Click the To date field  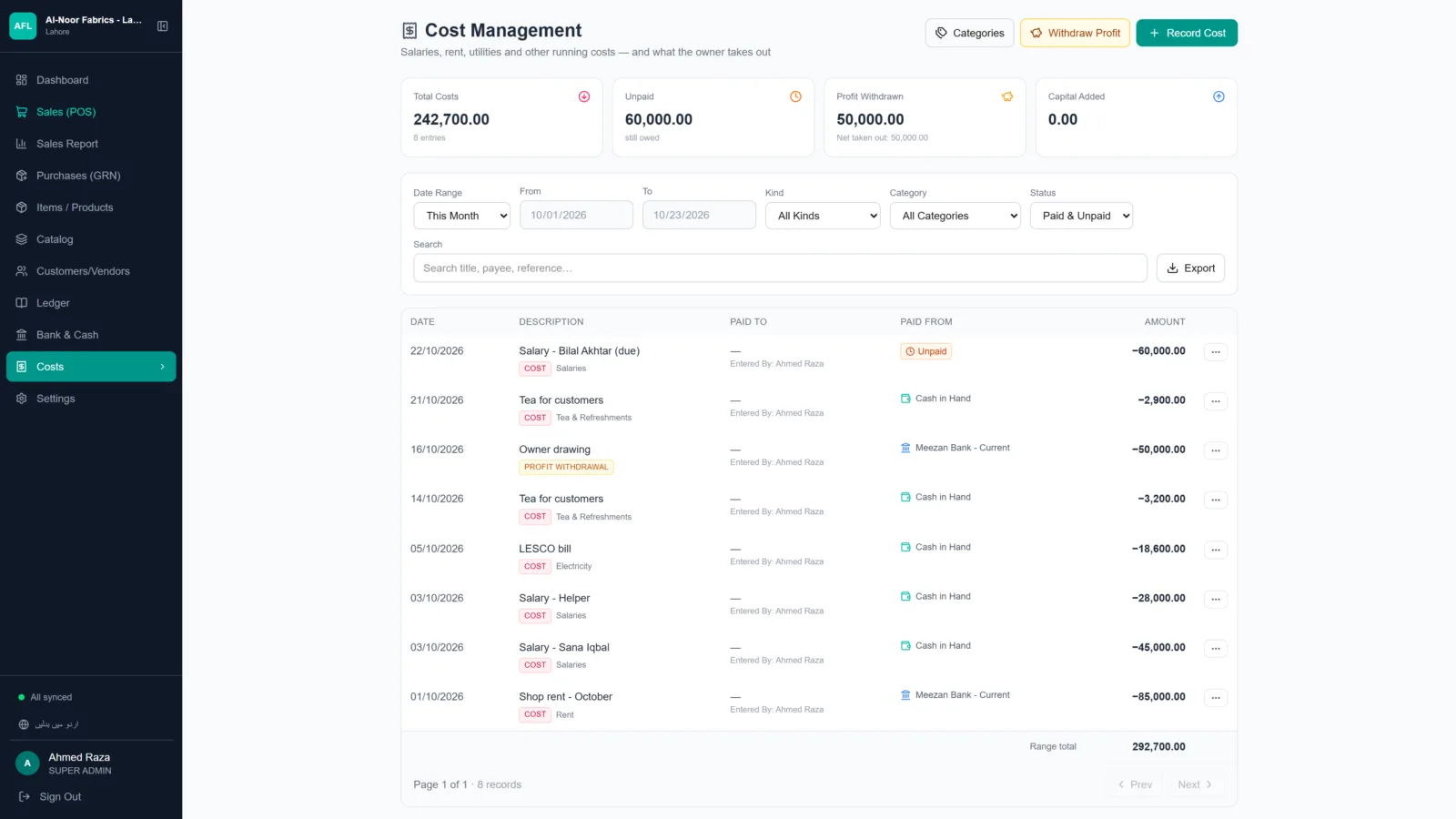point(699,215)
